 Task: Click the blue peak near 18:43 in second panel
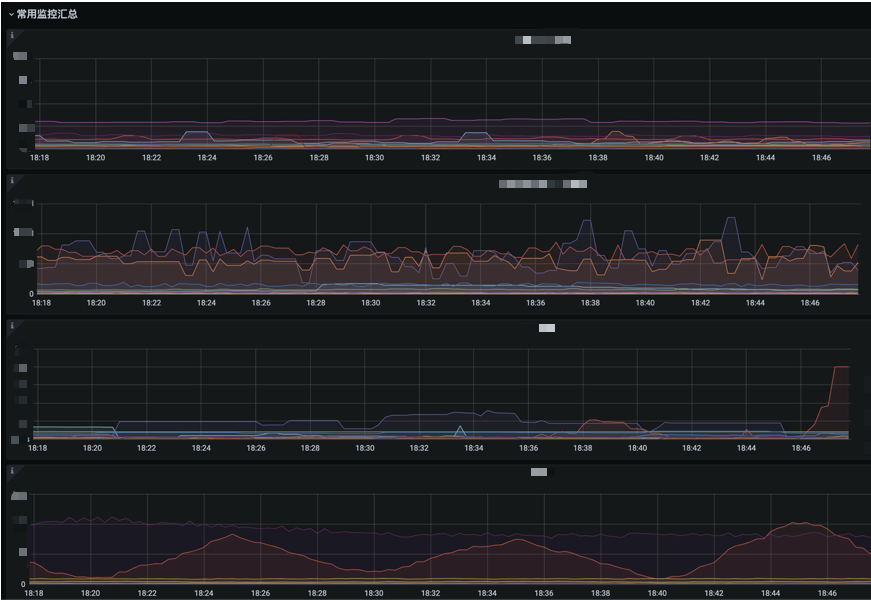click(731, 218)
